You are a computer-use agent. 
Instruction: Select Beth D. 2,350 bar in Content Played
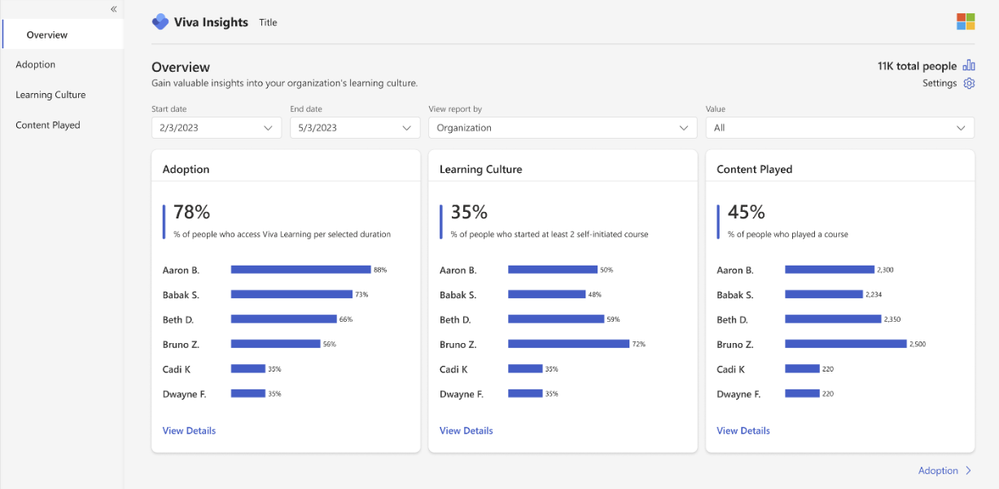click(833, 319)
